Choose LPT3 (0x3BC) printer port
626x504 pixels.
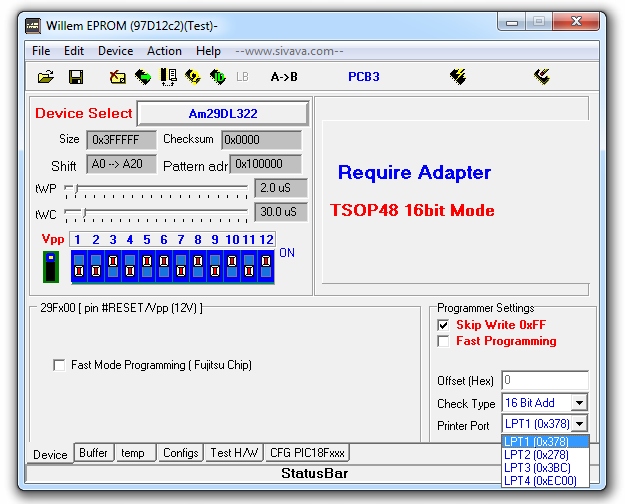pyautogui.click(x=545, y=467)
